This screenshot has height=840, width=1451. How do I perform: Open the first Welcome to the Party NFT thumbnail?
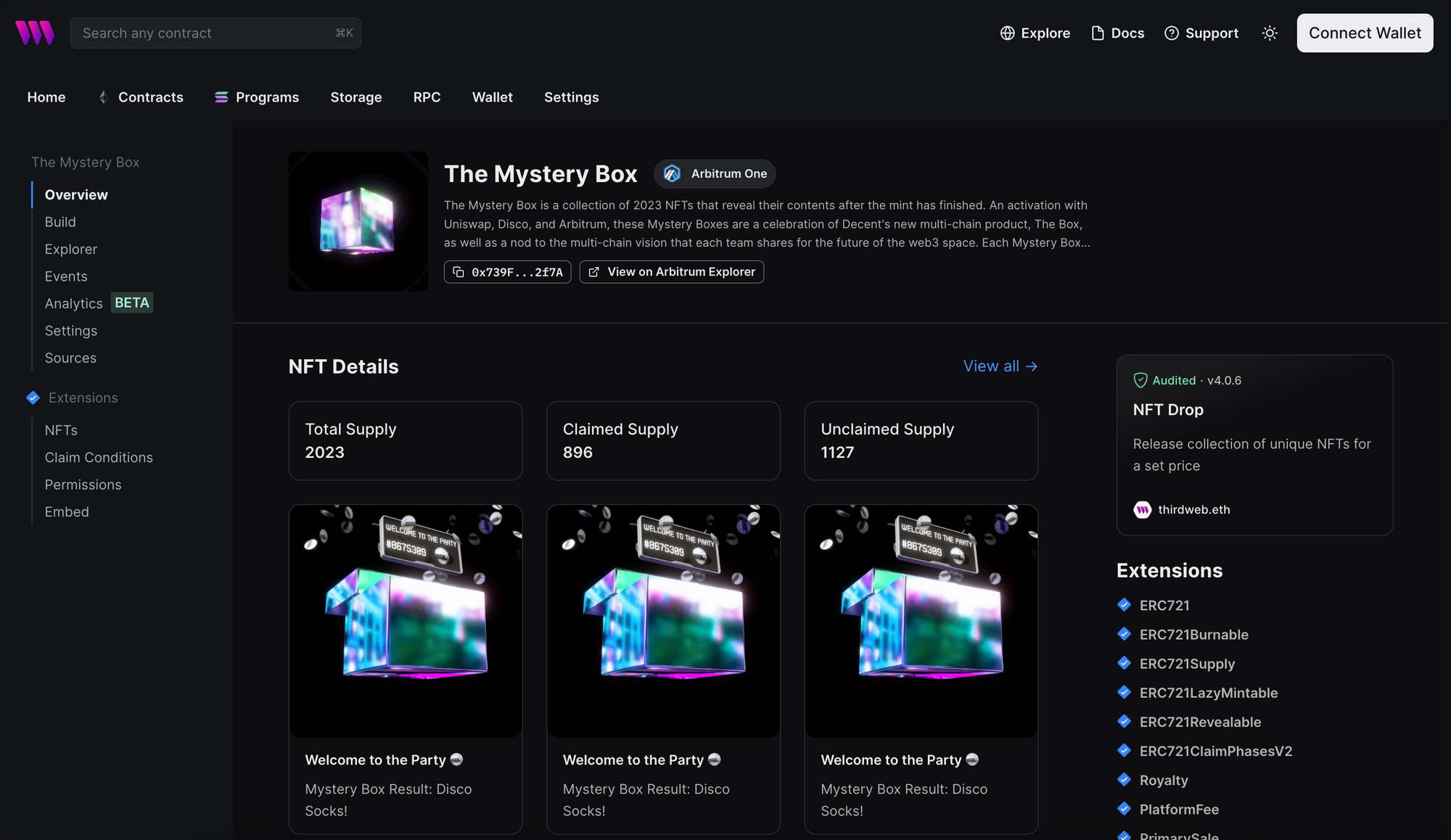(x=406, y=621)
